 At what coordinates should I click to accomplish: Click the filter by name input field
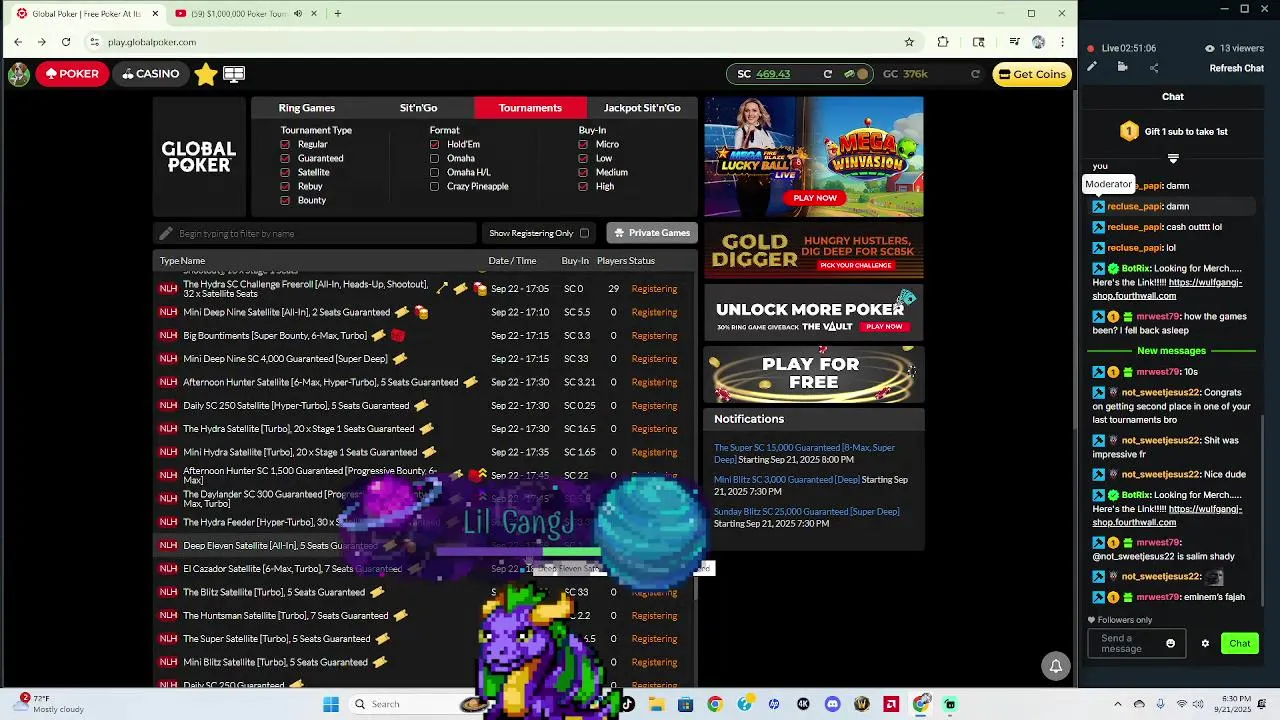pos(315,233)
